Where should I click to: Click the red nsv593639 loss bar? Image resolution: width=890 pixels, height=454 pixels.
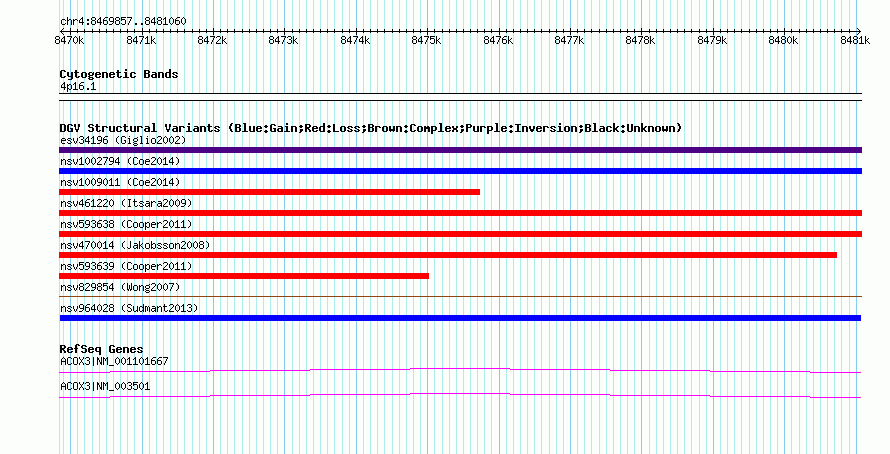click(x=244, y=276)
